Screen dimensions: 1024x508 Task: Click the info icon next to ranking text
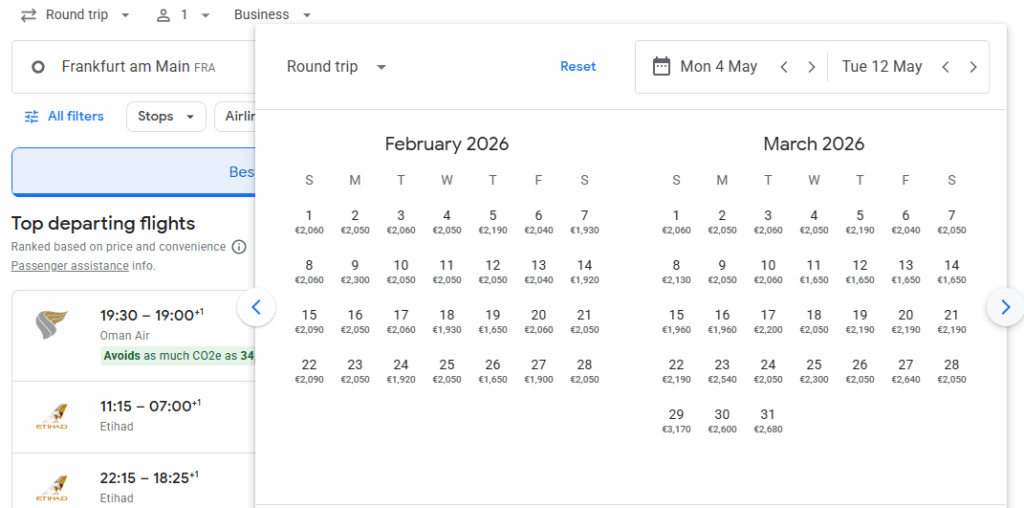(240, 247)
